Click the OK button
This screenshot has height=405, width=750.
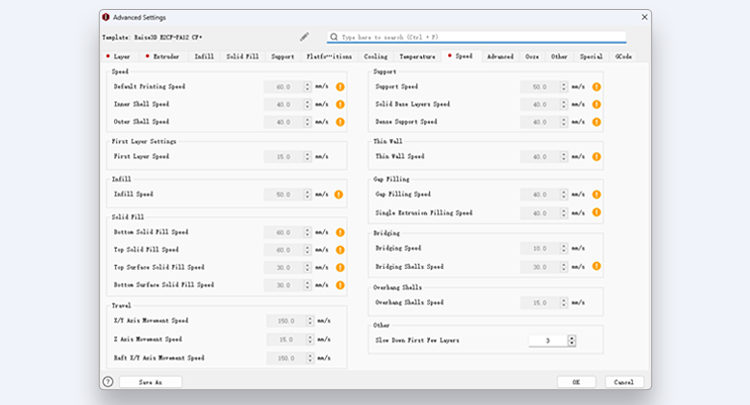click(x=576, y=381)
